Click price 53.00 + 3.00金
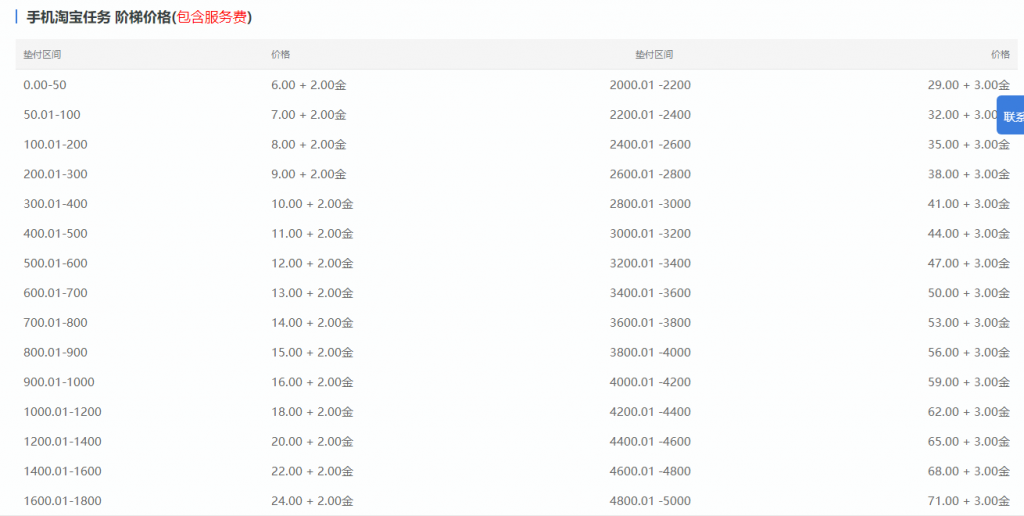Image resolution: width=1024 pixels, height=516 pixels. [968, 323]
